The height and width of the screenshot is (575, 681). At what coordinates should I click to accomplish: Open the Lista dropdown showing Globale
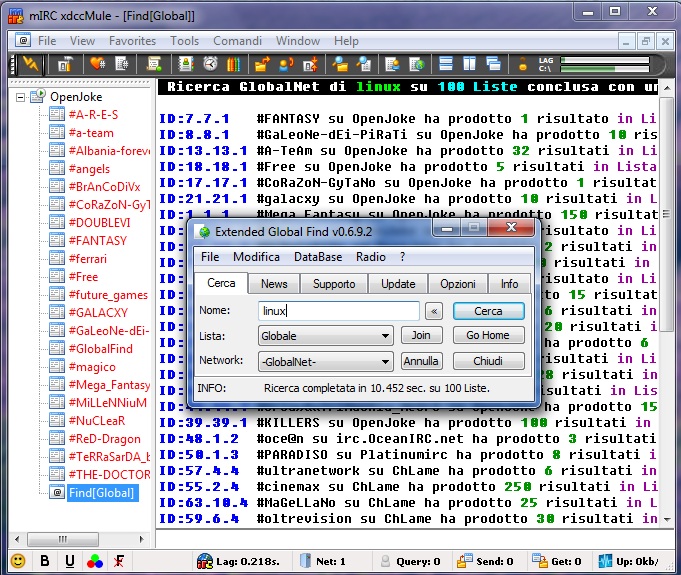[x=325, y=336]
